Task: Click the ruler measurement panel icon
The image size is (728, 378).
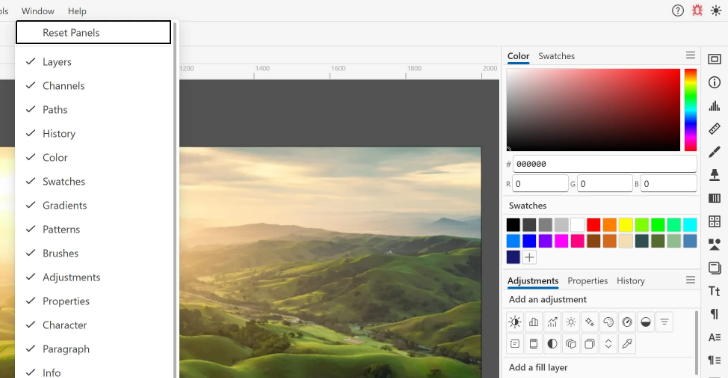Action: point(714,129)
